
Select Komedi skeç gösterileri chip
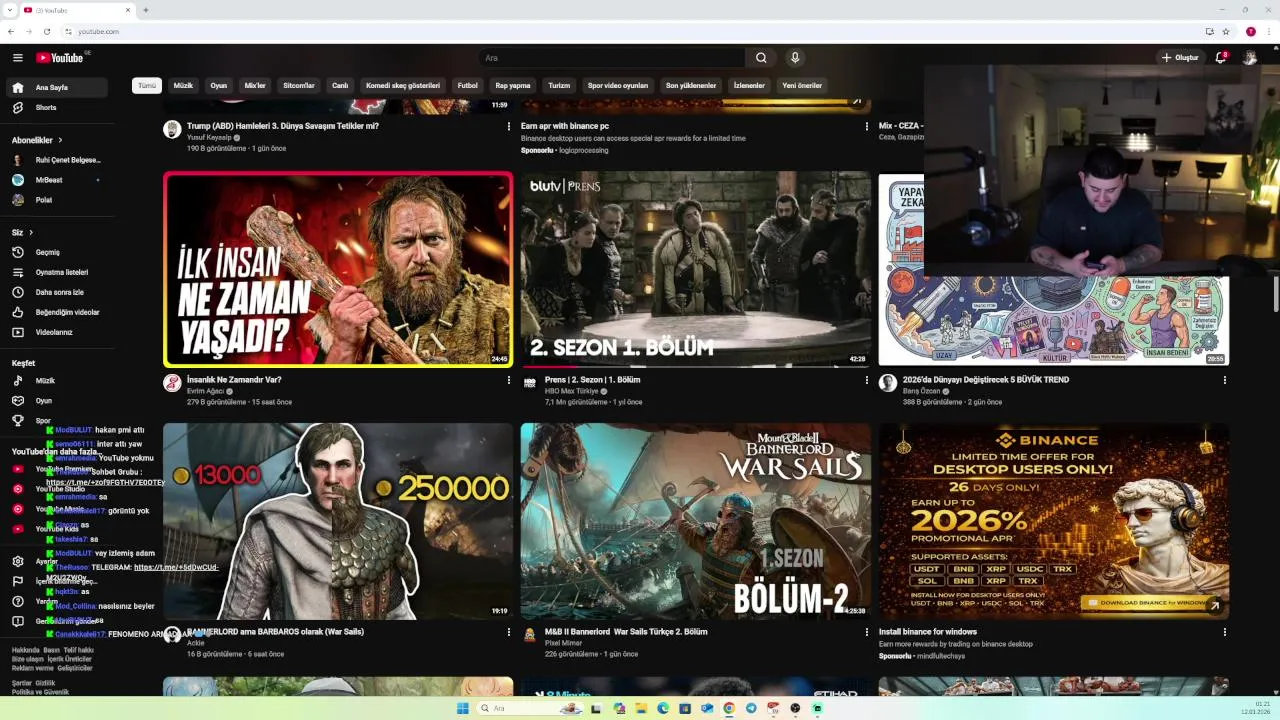tap(403, 85)
